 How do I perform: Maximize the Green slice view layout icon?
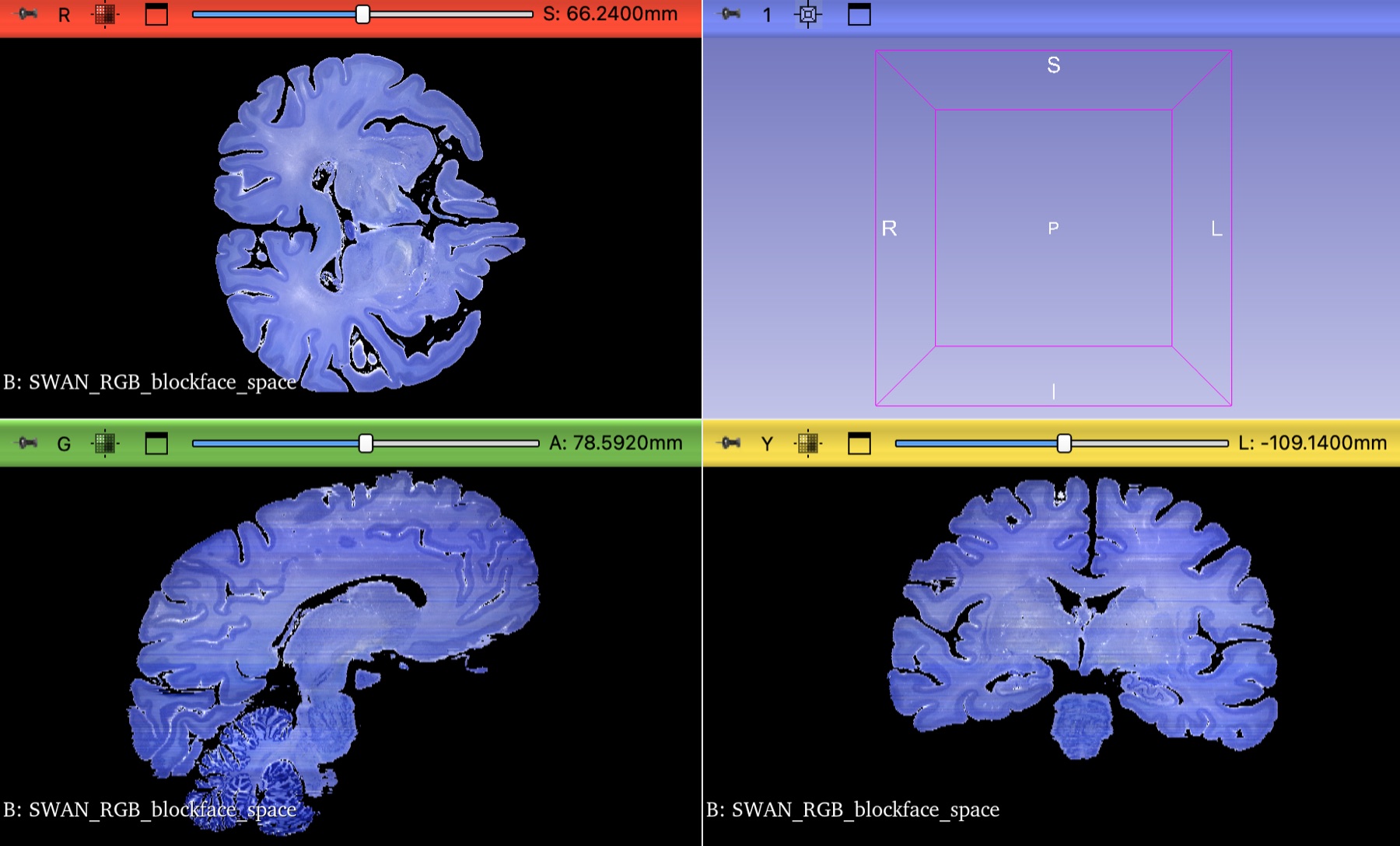pyautogui.click(x=156, y=443)
